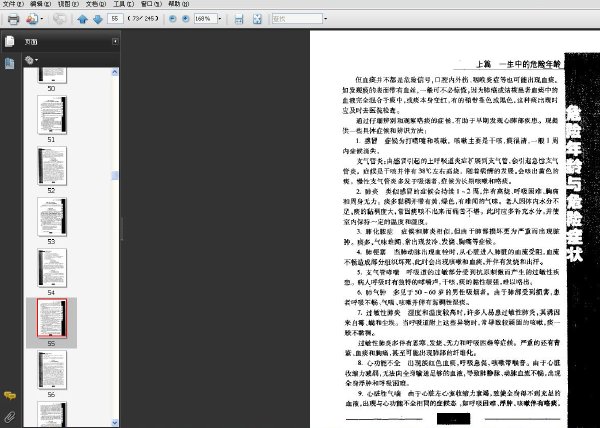The image size is (600, 428).
Task: Click the thumbnail label 52
Action: point(51,190)
